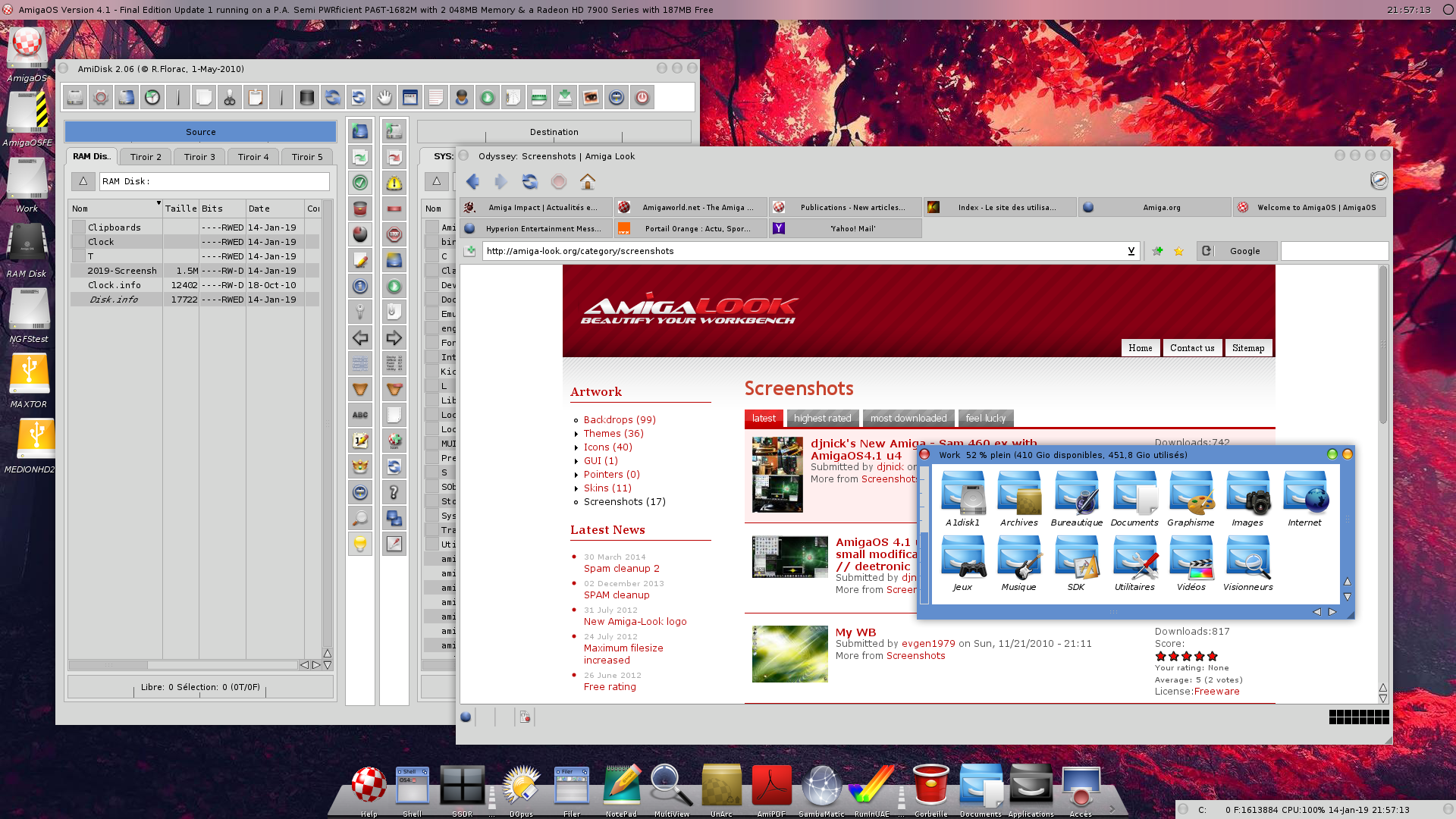Image resolution: width=1456 pixels, height=819 pixels.
Task: Toggle the box next to T drawer
Action: [79, 256]
